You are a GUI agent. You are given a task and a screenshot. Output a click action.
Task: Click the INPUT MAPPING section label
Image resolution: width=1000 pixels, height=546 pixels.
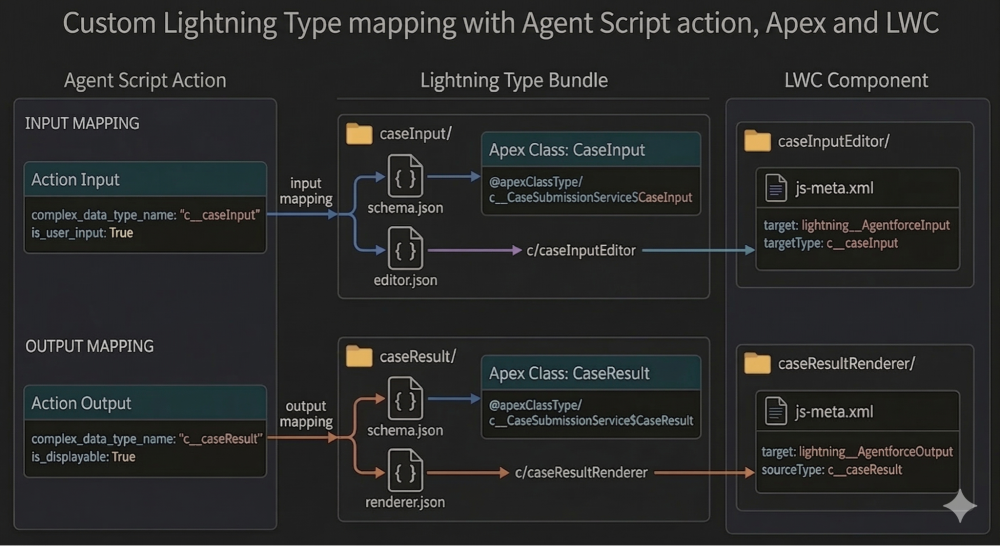(x=82, y=123)
